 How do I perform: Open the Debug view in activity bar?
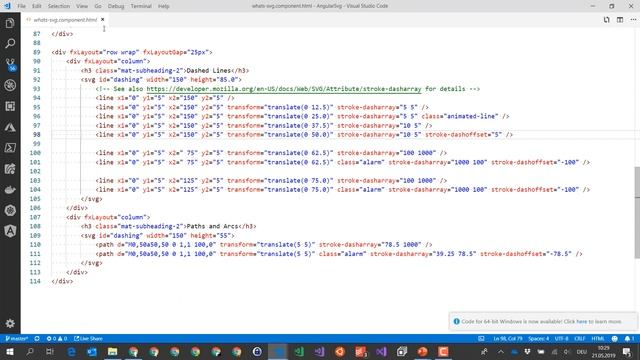[10, 85]
